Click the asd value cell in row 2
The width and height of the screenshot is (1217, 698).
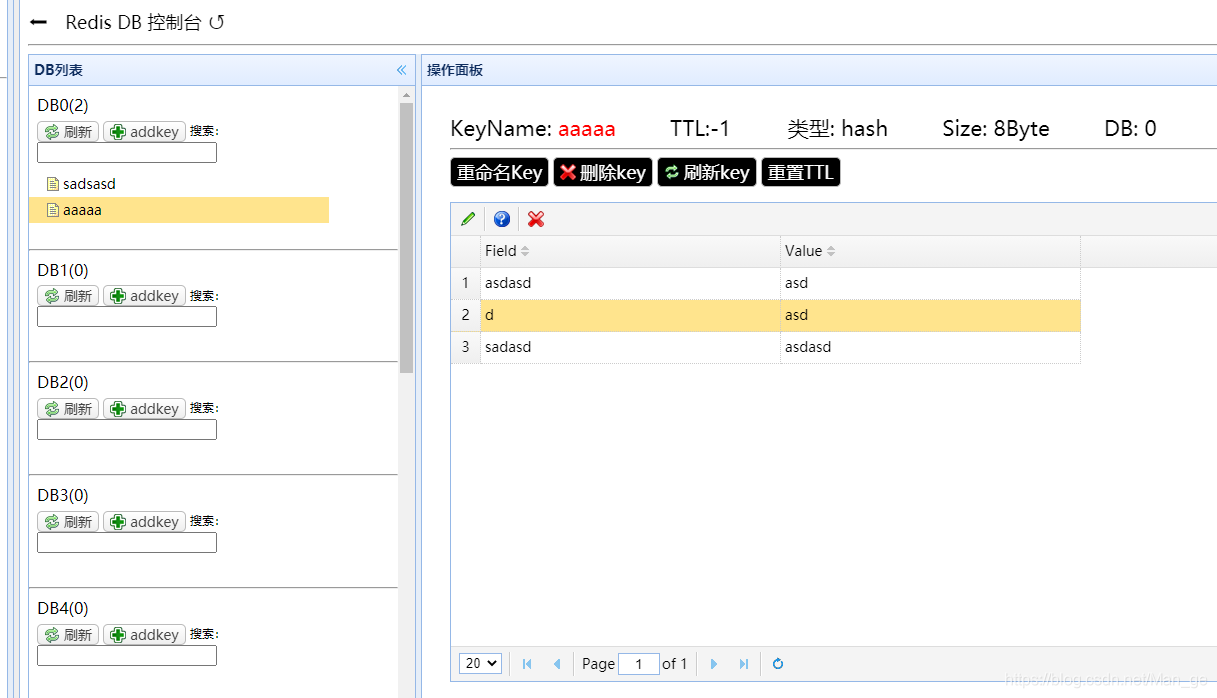930,315
